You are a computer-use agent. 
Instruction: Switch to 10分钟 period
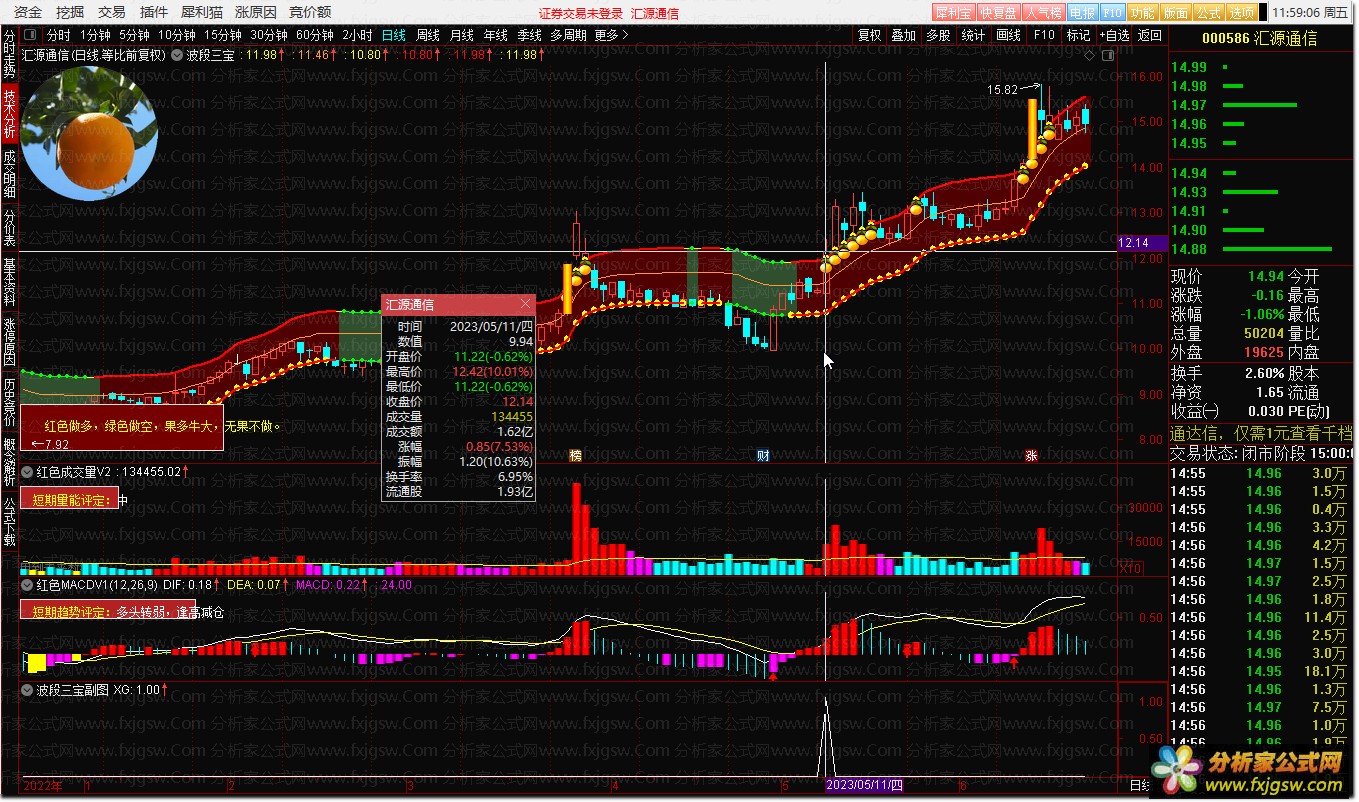177,35
